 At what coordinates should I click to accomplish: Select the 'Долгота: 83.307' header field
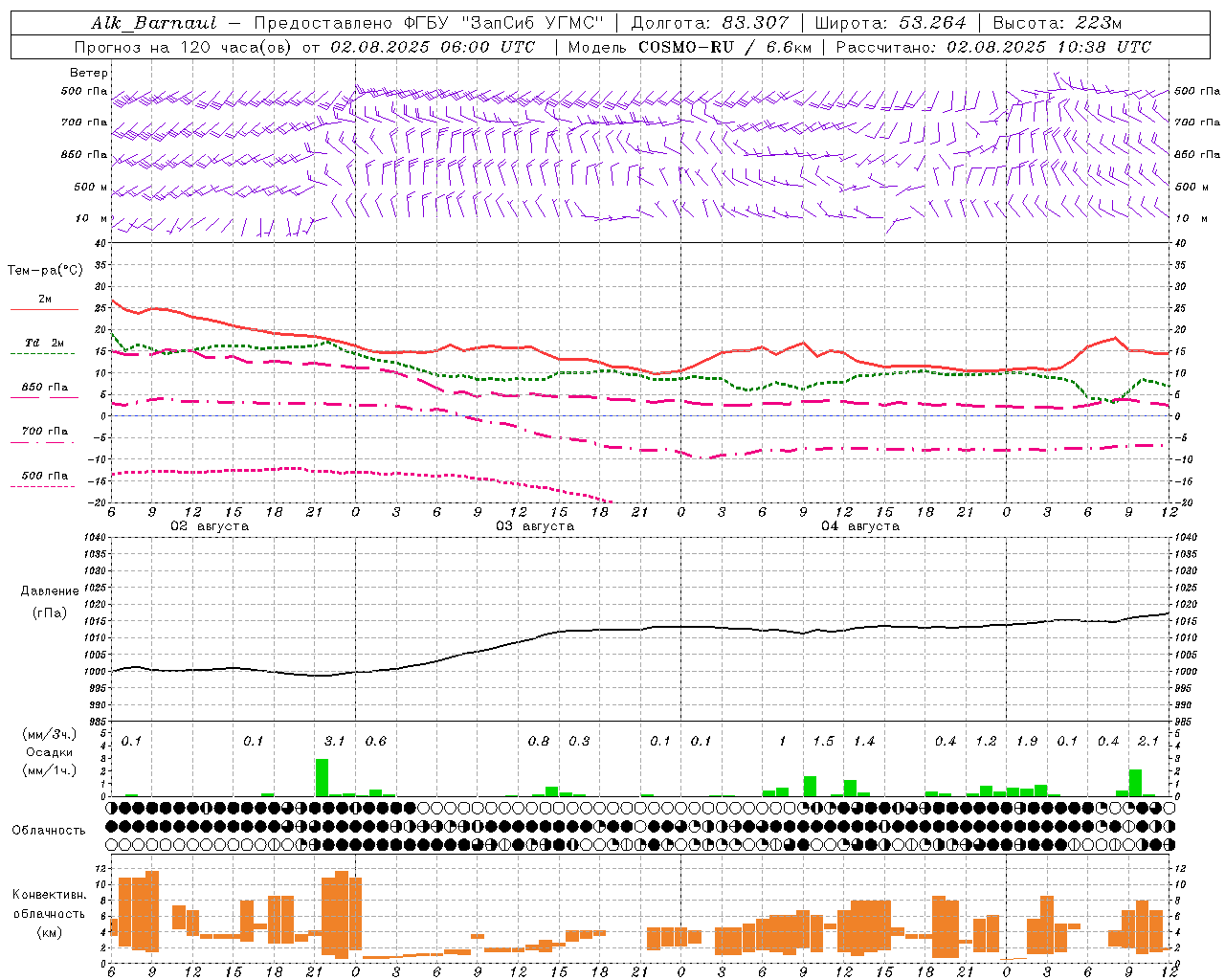tap(710, 23)
